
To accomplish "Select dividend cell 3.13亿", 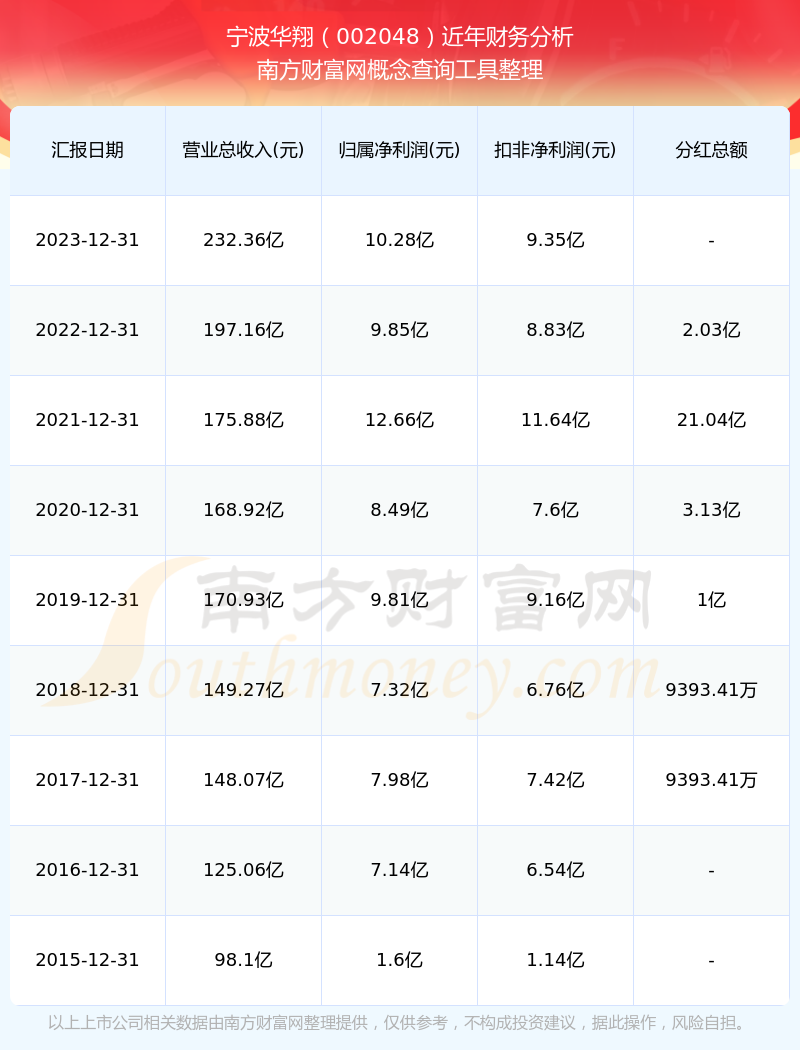I will [712, 510].
